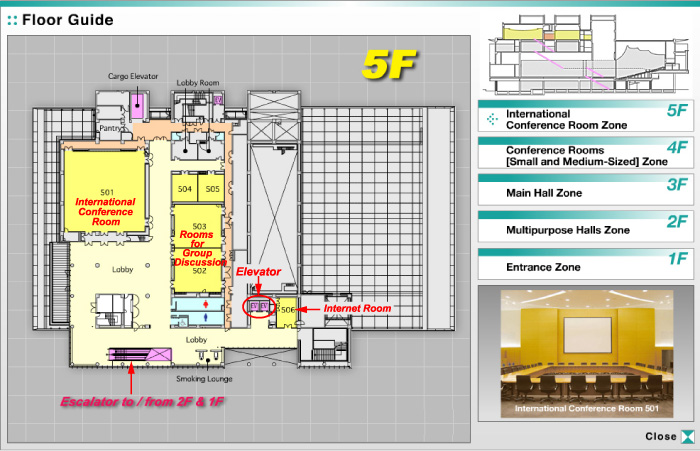Click the 'Internet Room' red label
The width and height of the screenshot is (700, 451).
[x=357, y=308]
